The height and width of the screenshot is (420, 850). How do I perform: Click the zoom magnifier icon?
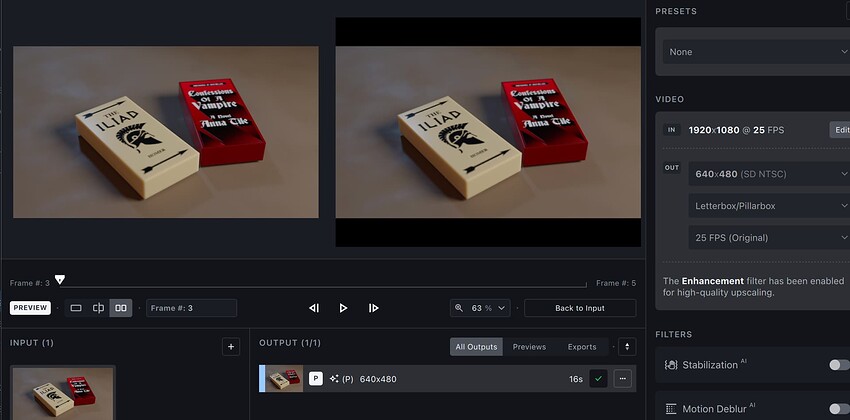click(x=459, y=308)
